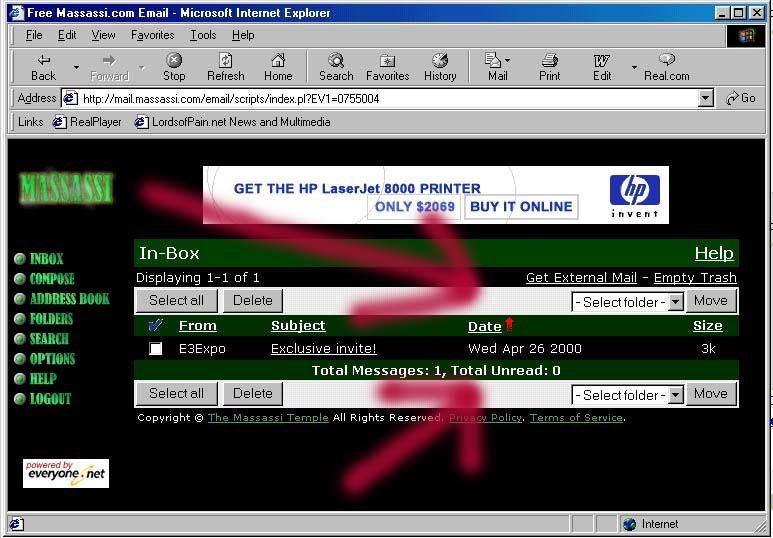Screen dimensions: 773x538
Task: Click the bottom Delete button
Action: coord(252,394)
